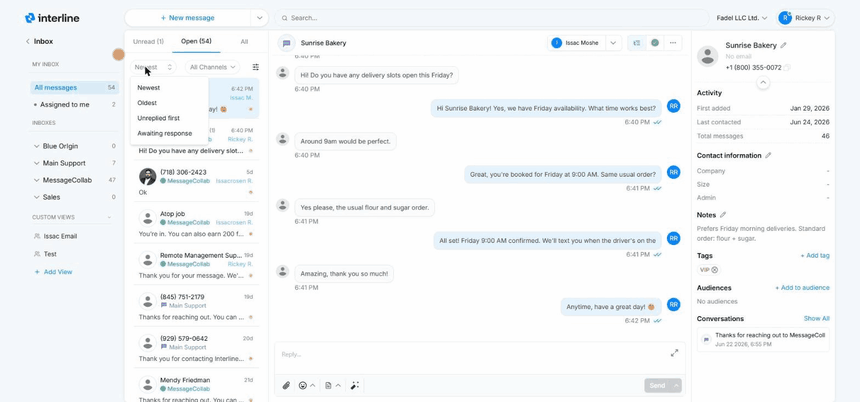Open the Send options arrow
This screenshot has width=860, height=402.
[x=676, y=386]
